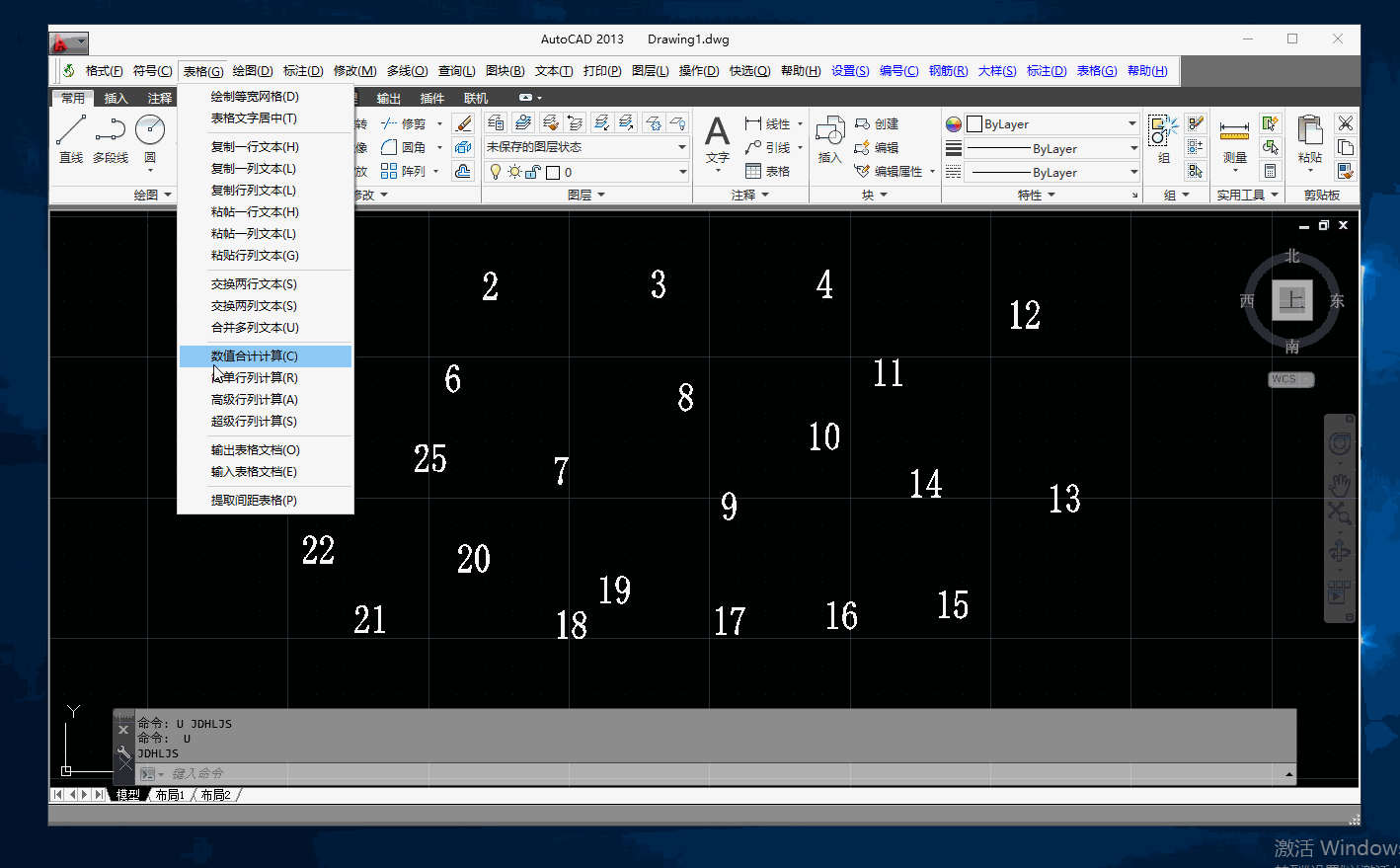Click the 创建 (Create) block button

coord(877,123)
